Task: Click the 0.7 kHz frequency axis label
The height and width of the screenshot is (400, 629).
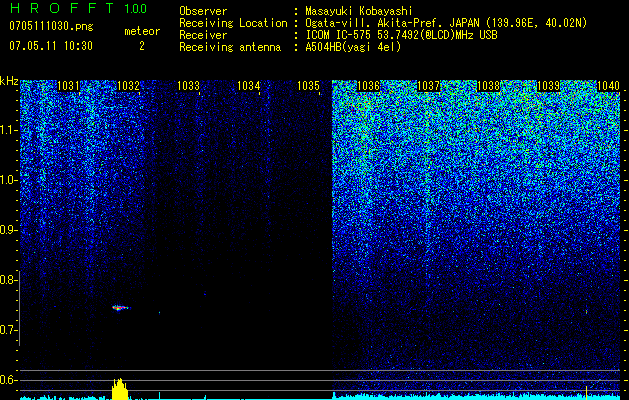Action: point(8,330)
